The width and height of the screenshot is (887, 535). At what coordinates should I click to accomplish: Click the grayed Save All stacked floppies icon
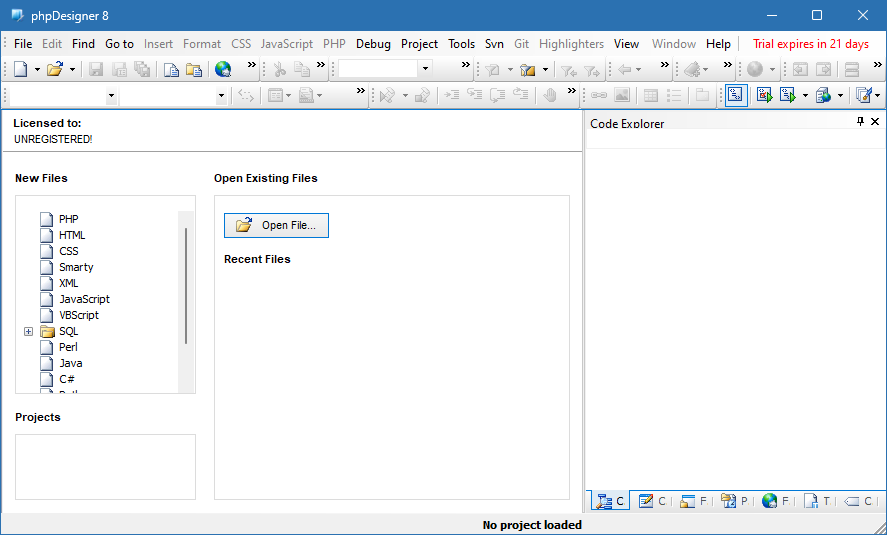point(142,69)
